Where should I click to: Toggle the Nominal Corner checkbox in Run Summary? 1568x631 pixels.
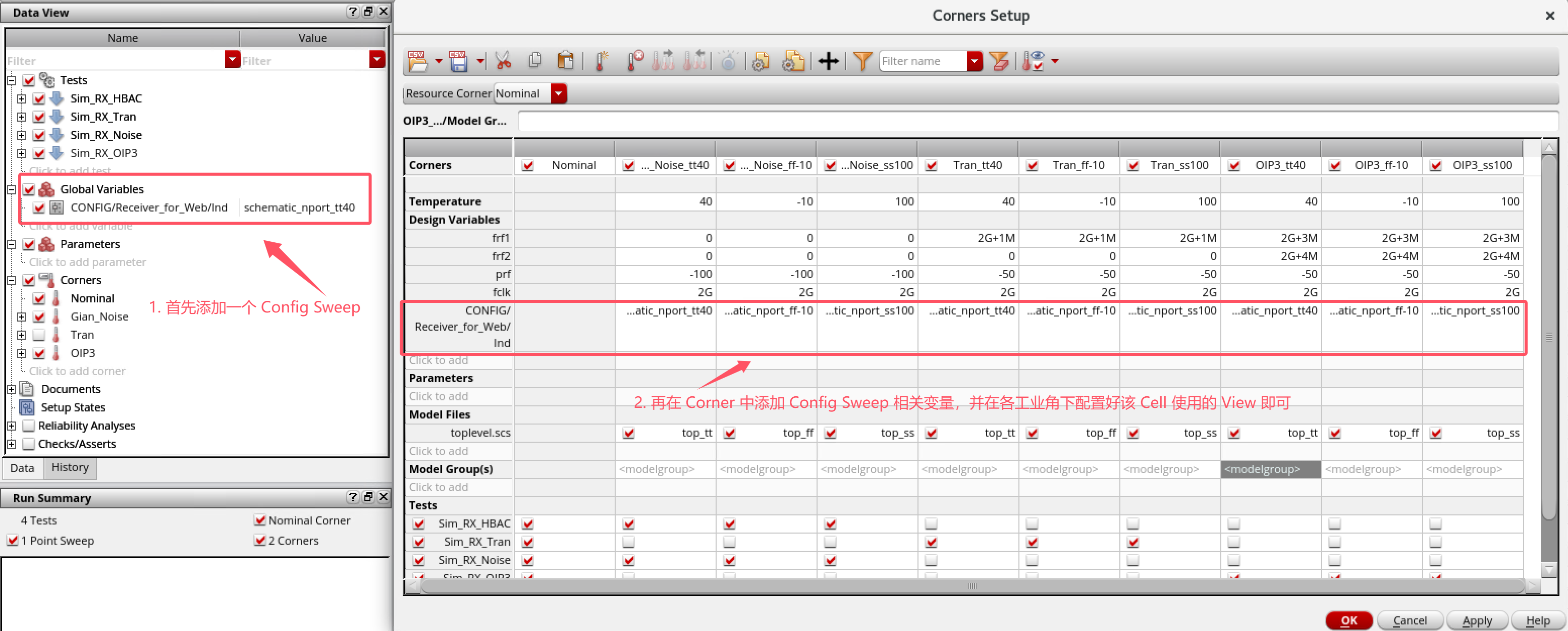[260, 520]
